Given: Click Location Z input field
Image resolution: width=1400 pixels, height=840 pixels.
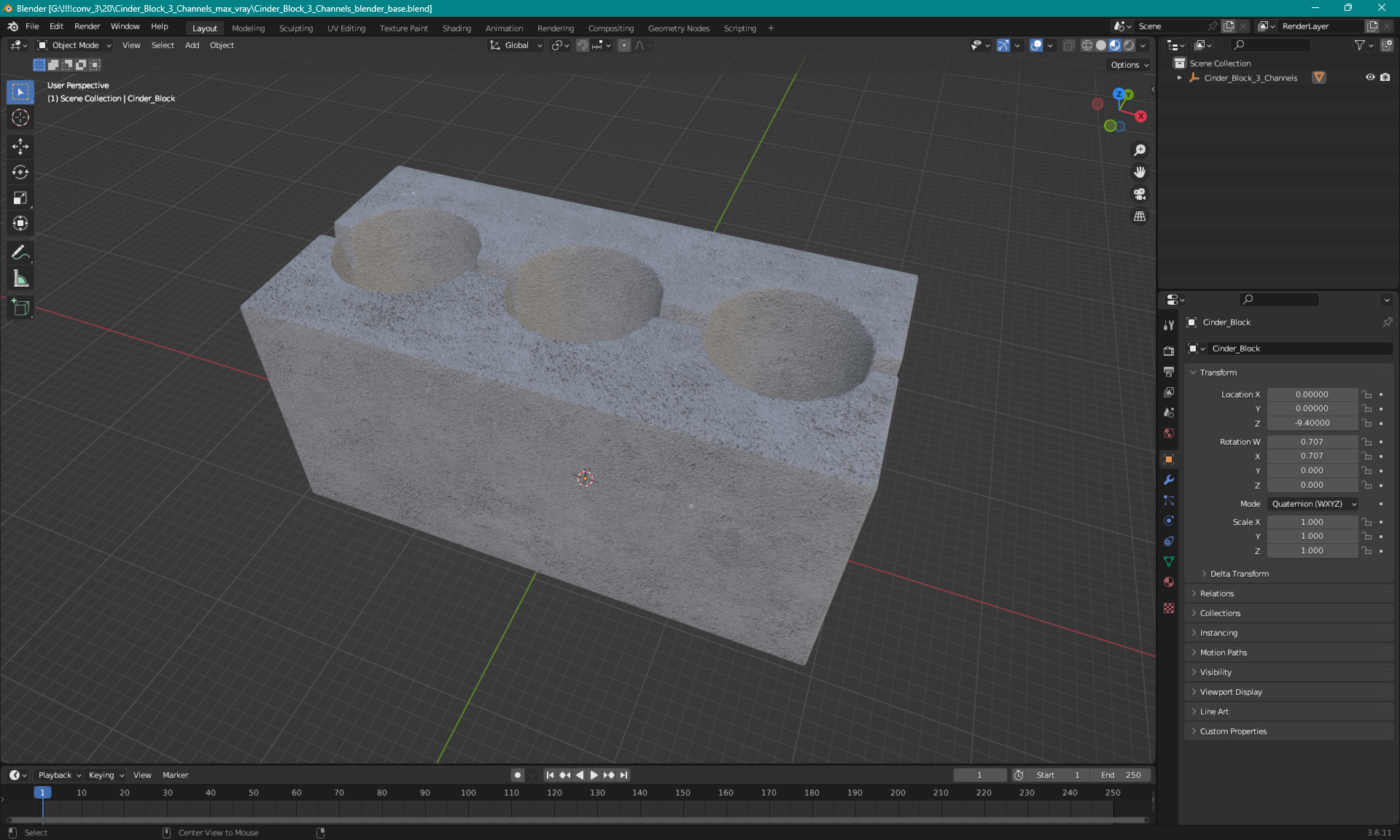Looking at the screenshot, I should (1311, 422).
